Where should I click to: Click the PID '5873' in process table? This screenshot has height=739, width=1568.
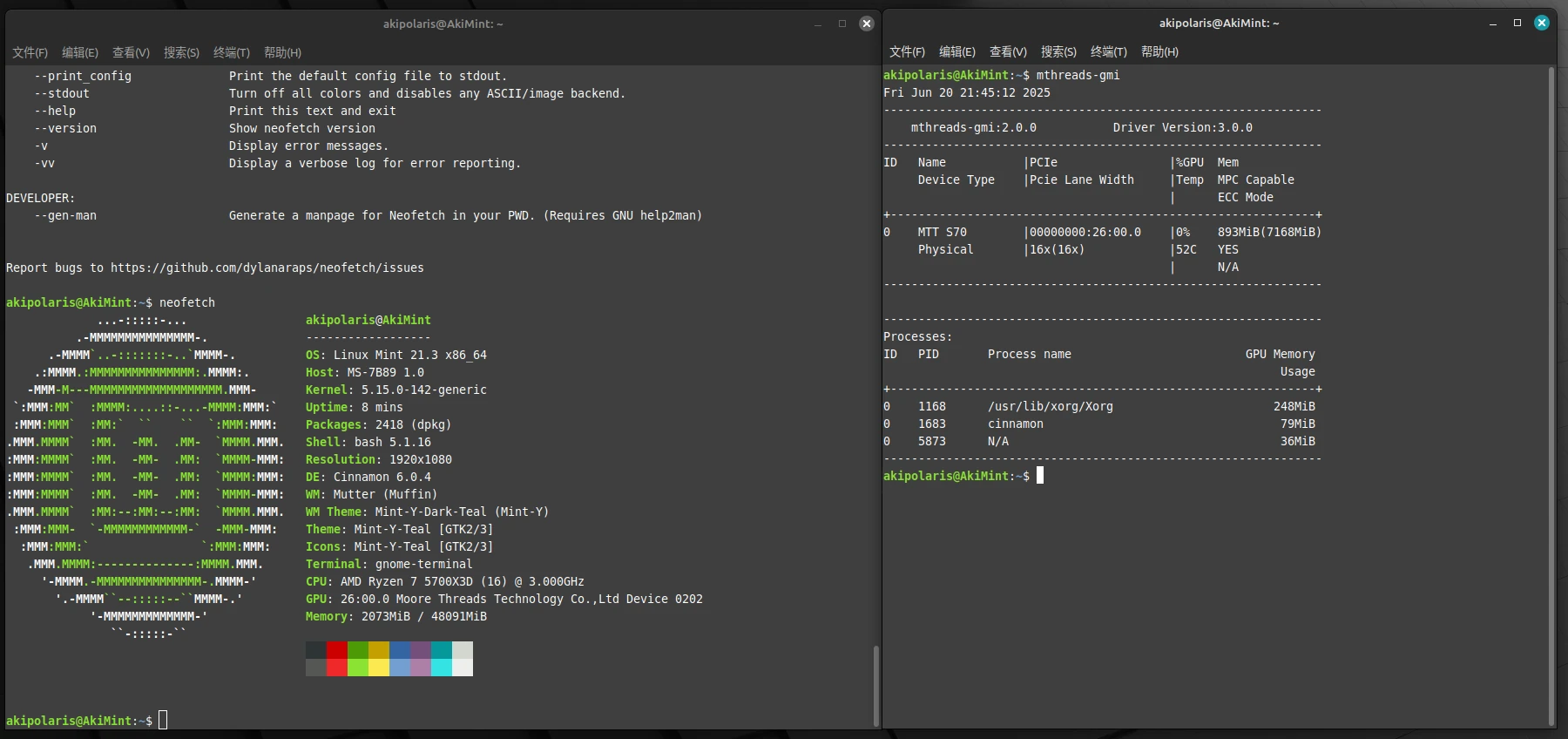pos(932,441)
